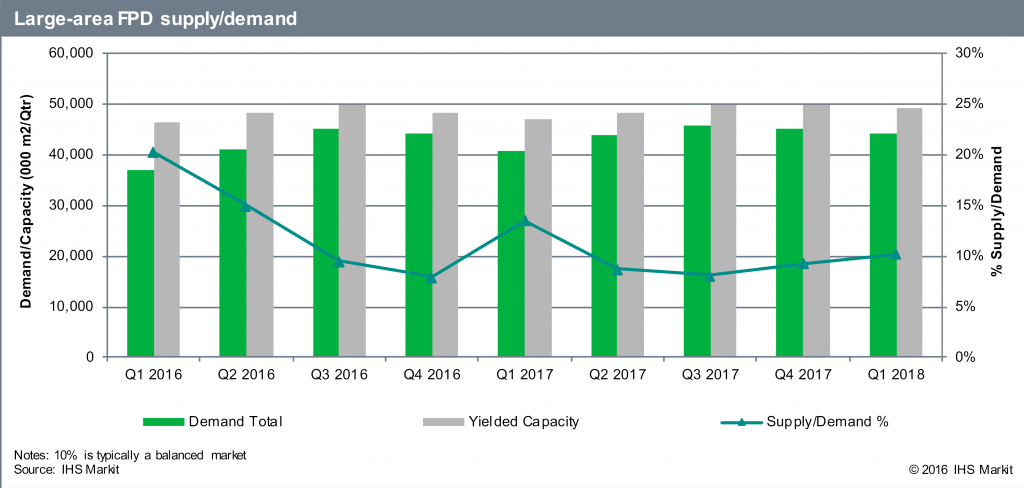Click the green Demand bar for Q1 2016
The image size is (1024, 488).
coord(140,264)
